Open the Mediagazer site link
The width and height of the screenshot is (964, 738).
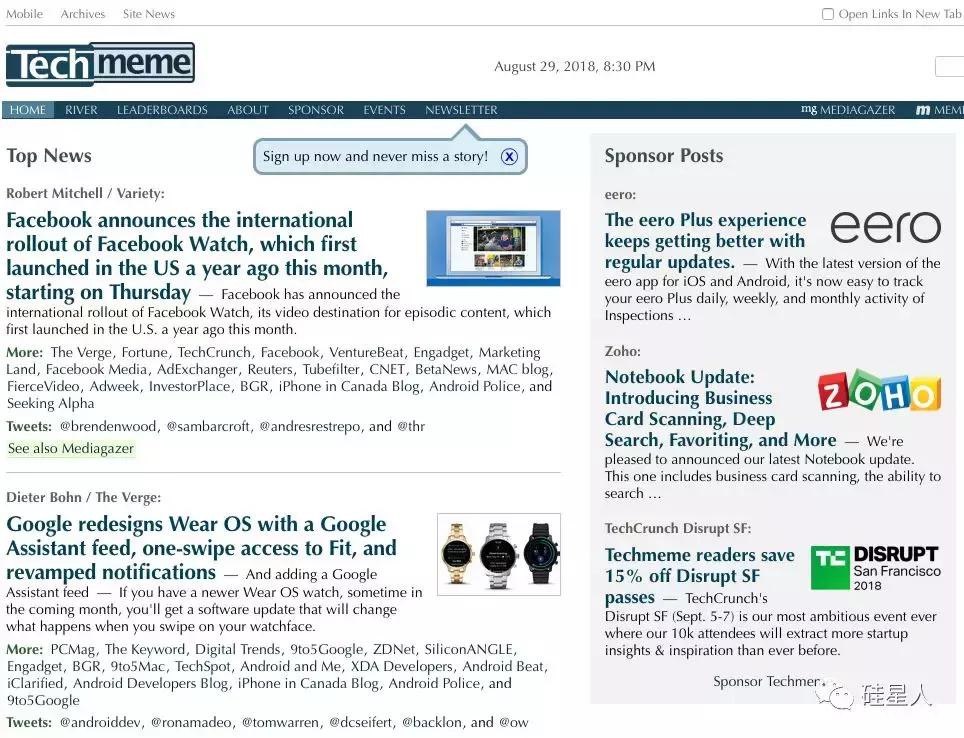(848, 110)
